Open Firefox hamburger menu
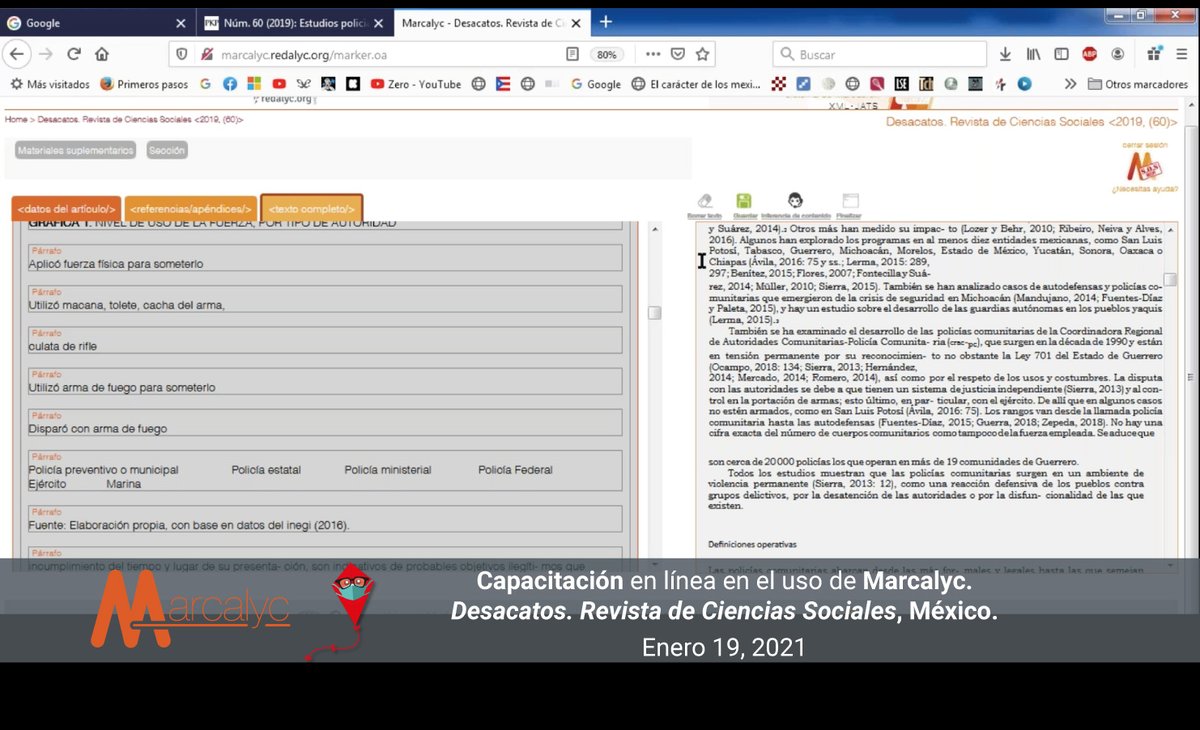Viewport: 1200px width, 730px height. tap(1183, 54)
